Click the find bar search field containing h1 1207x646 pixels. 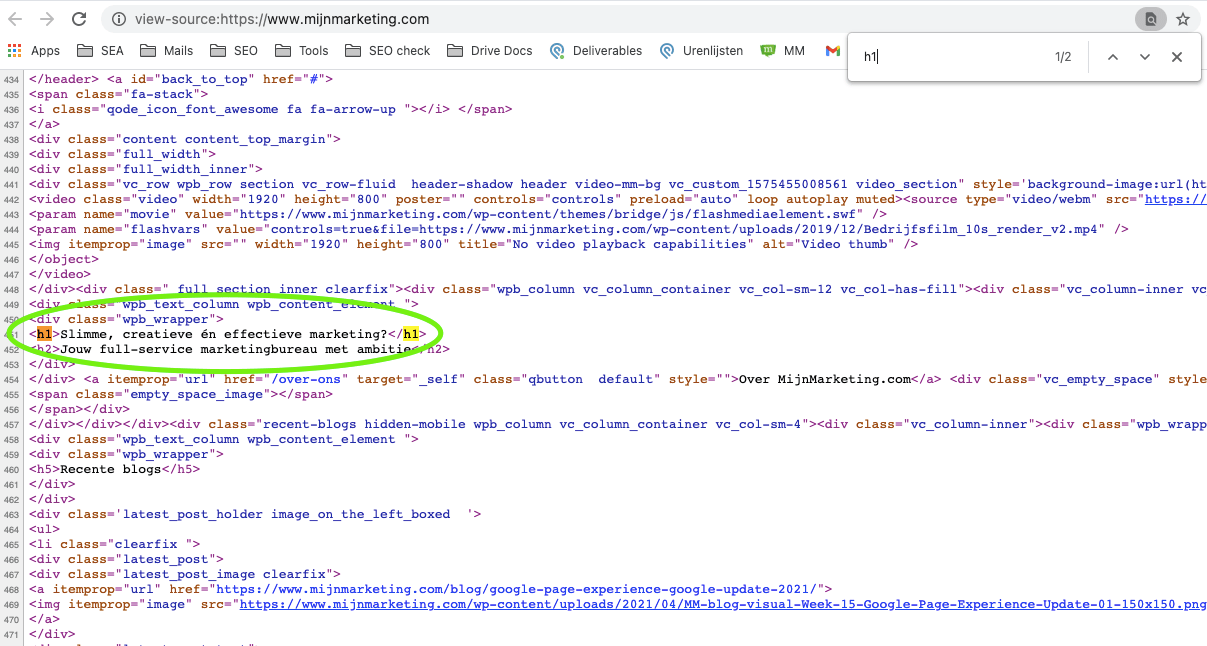pyautogui.click(x=950, y=57)
